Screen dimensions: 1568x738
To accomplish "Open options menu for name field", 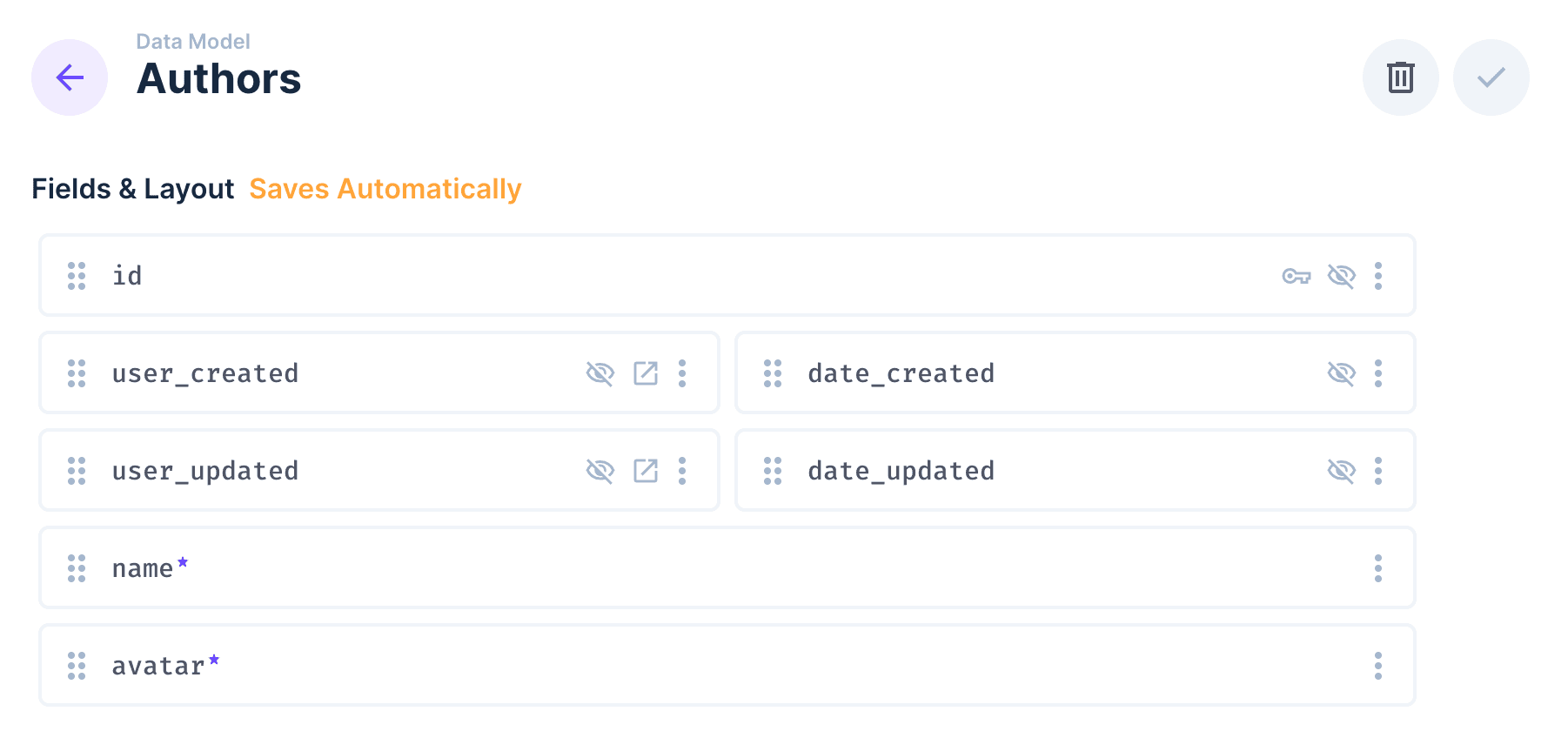I will click(x=1378, y=568).
